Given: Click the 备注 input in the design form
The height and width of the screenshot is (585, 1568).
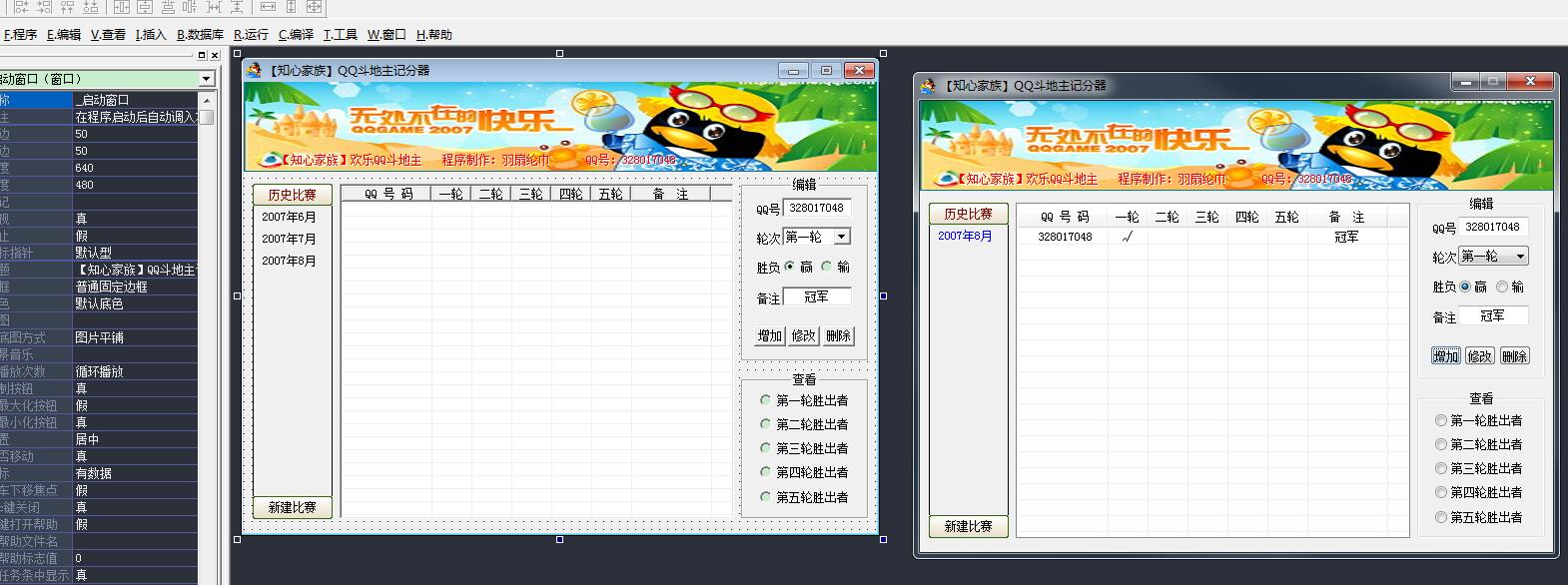Looking at the screenshot, I should coord(817,296).
